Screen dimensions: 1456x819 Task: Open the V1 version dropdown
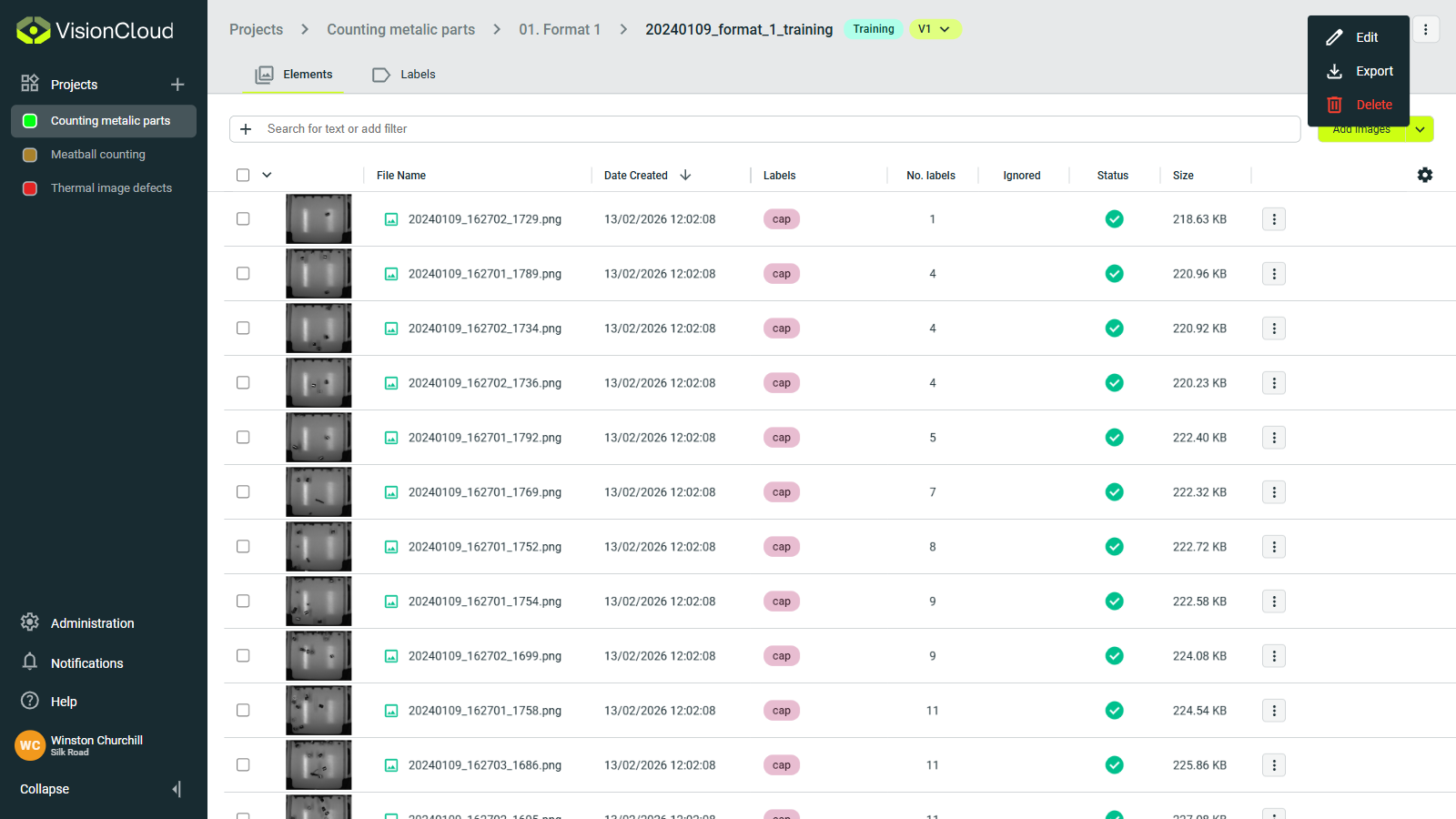click(x=935, y=29)
